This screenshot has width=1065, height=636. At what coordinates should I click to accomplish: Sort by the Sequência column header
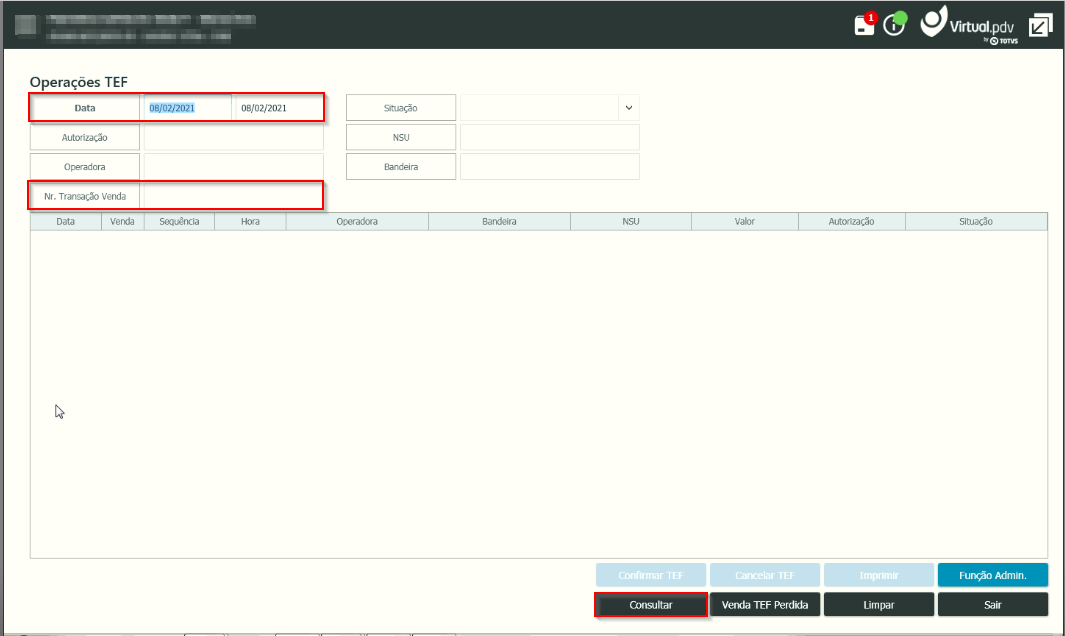[x=179, y=222]
